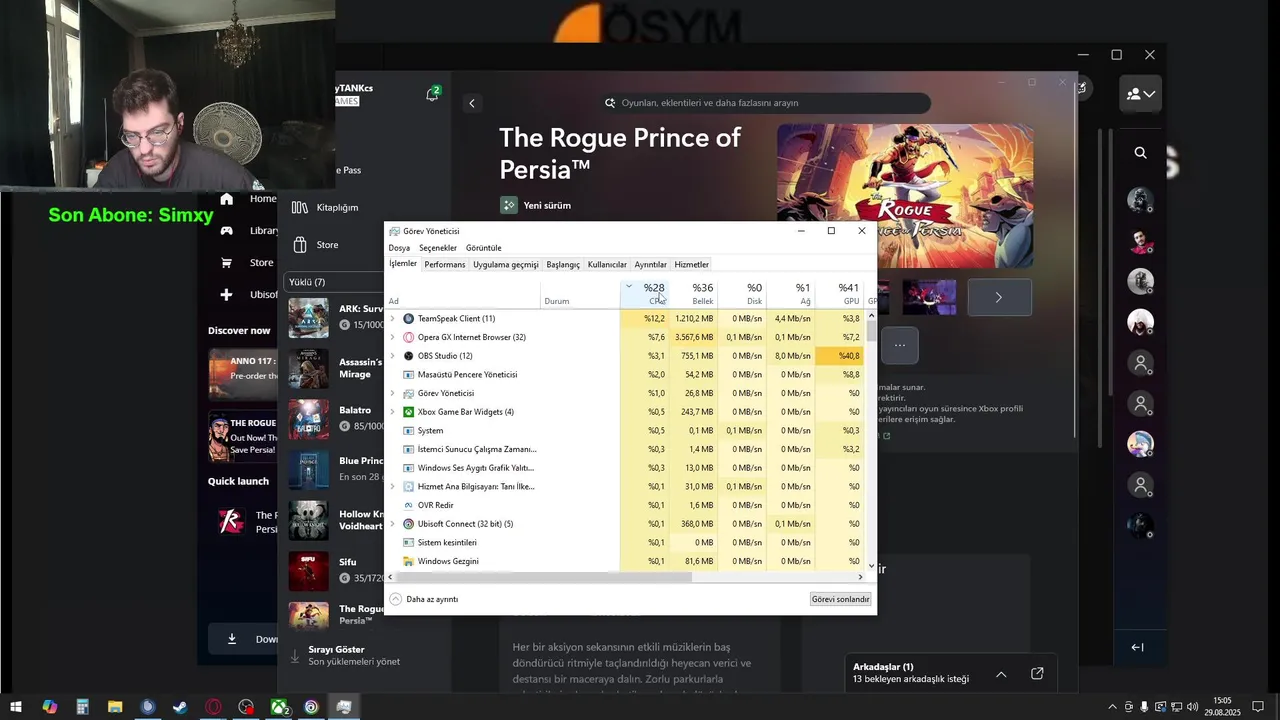Click the Xbox app search field
Image resolution: width=1280 pixels, height=720 pixels.
point(766,103)
